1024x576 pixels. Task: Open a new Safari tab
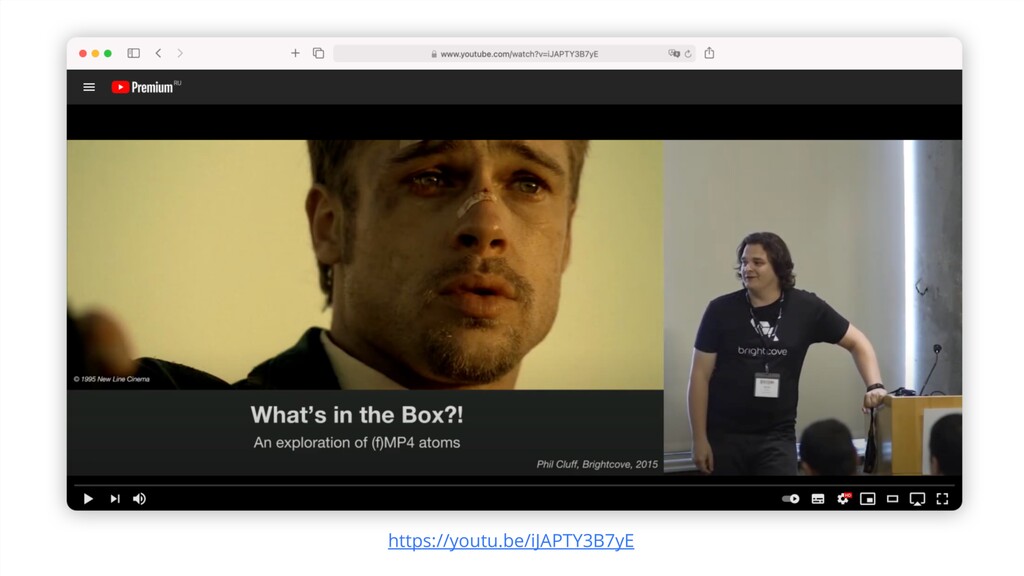[x=295, y=53]
